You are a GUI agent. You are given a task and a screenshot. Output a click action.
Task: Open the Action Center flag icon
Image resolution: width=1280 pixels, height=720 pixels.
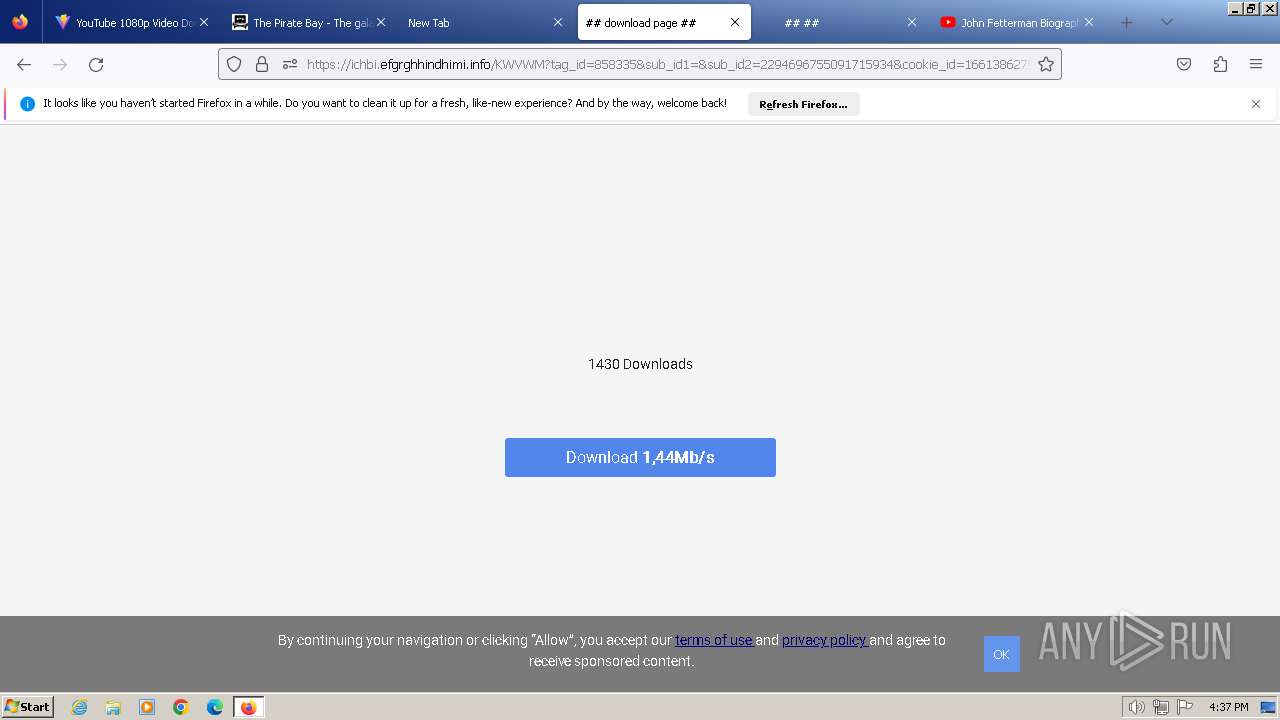pos(1185,707)
